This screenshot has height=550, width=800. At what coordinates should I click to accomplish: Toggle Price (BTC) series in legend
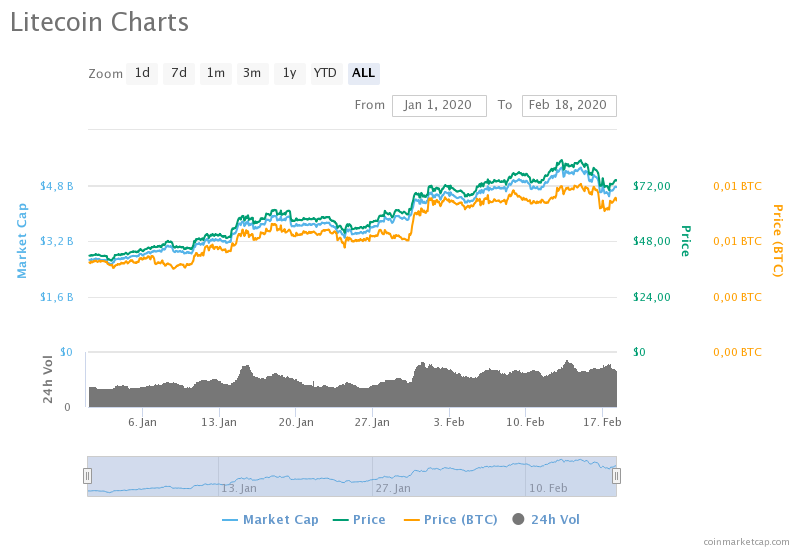[451, 519]
